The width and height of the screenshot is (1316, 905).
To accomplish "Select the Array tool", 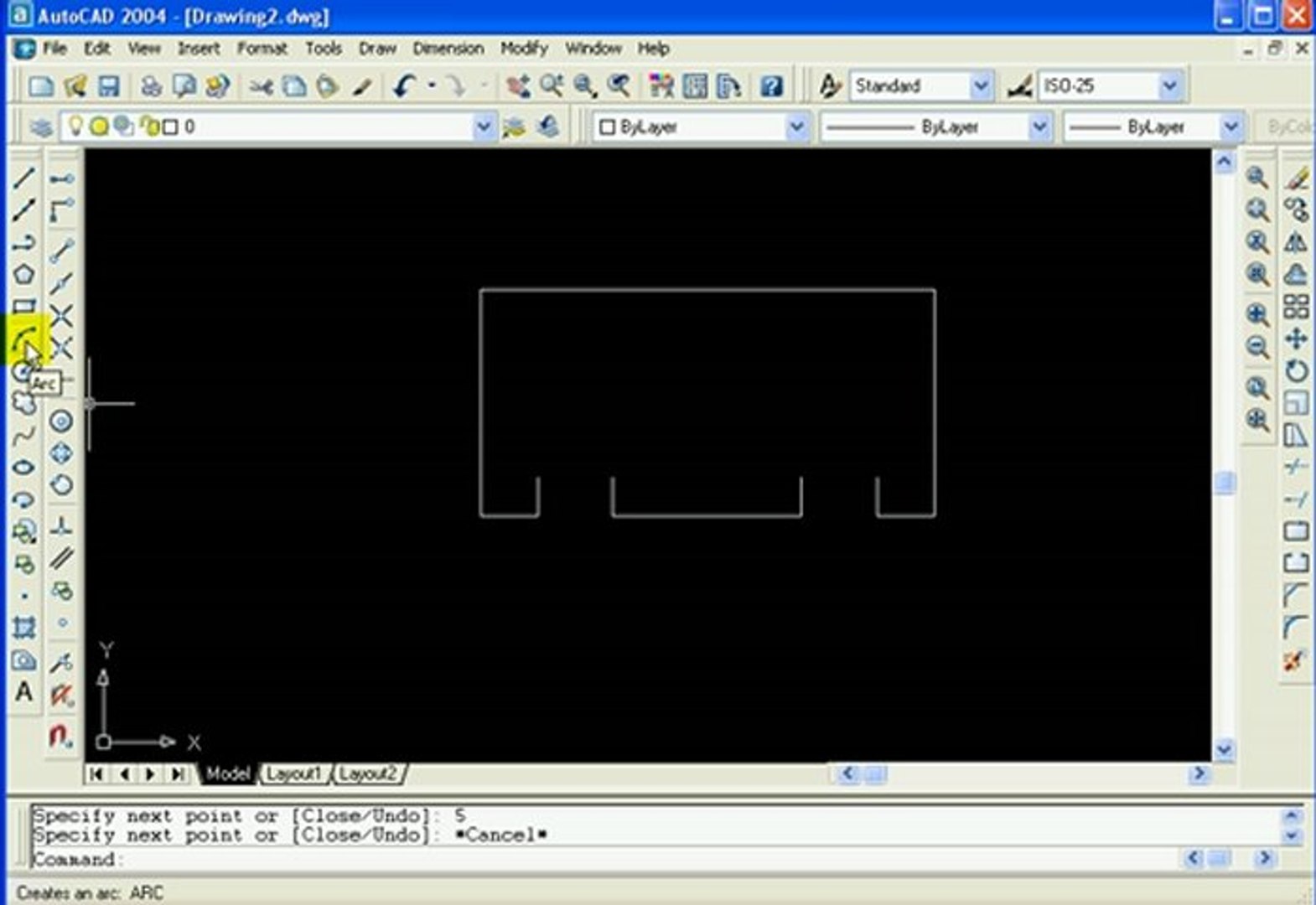I will tap(1296, 307).
